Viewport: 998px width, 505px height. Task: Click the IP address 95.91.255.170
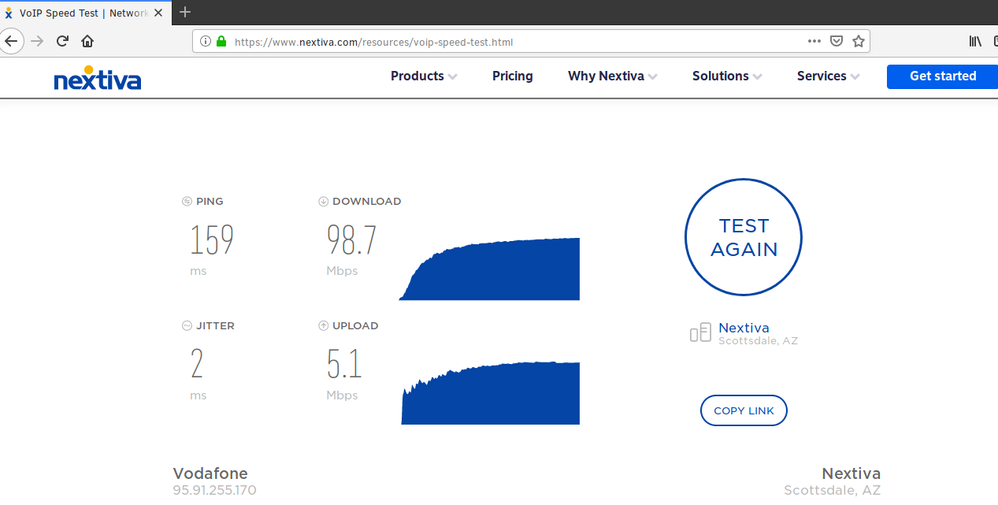[x=214, y=490]
